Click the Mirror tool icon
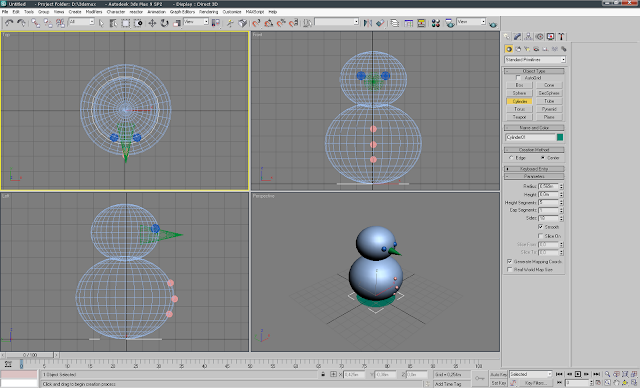The height and width of the screenshot is (388, 640). pyautogui.click(x=368, y=23)
